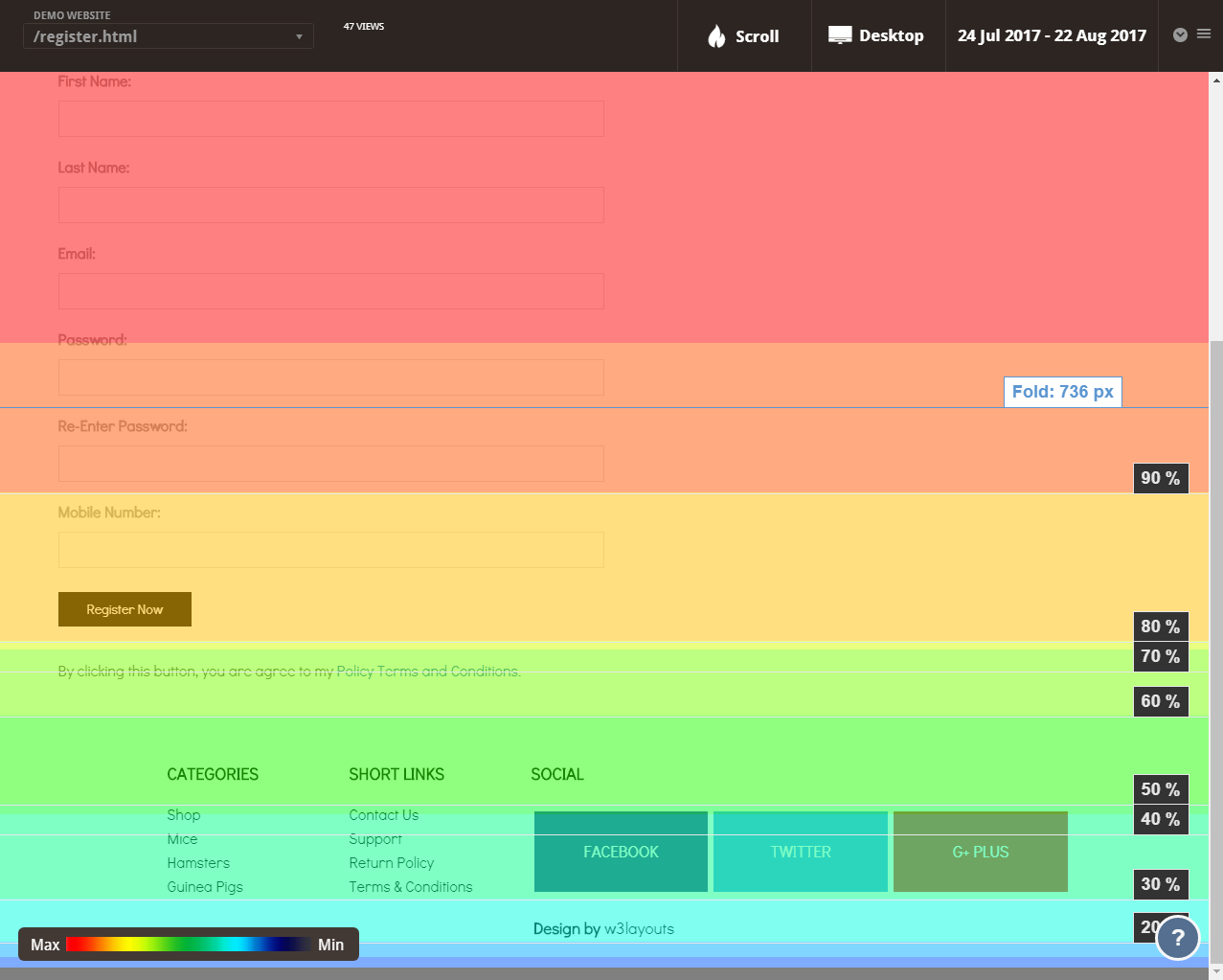Open the Policy Terms and Conditions link
The height and width of the screenshot is (980, 1223).
pos(427,672)
